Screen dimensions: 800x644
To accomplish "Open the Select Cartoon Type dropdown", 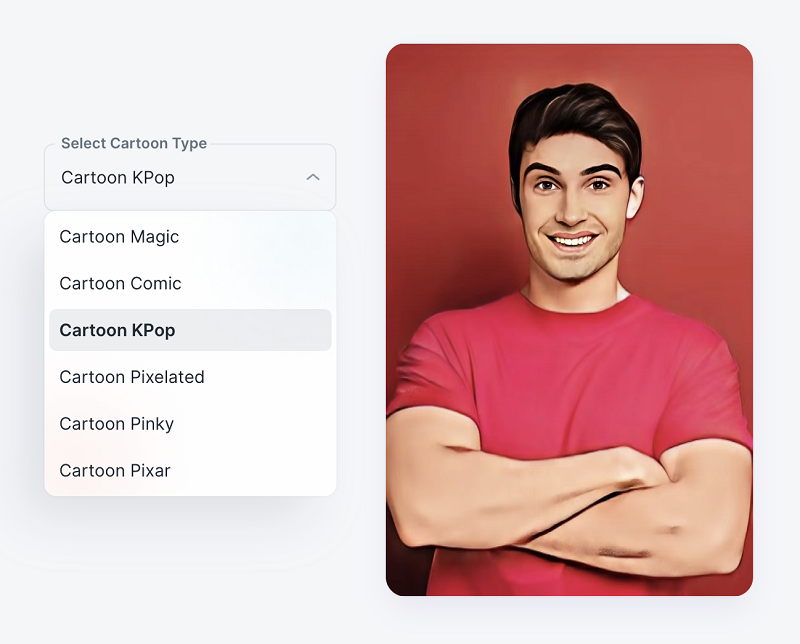I will [x=190, y=176].
